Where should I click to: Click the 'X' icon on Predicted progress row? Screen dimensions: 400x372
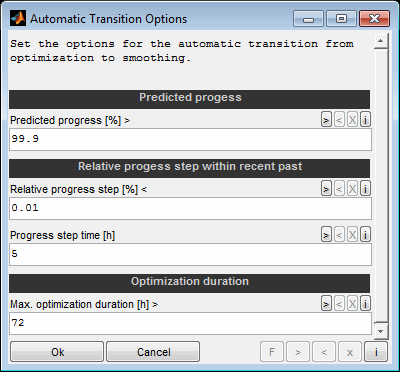[352, 120]
